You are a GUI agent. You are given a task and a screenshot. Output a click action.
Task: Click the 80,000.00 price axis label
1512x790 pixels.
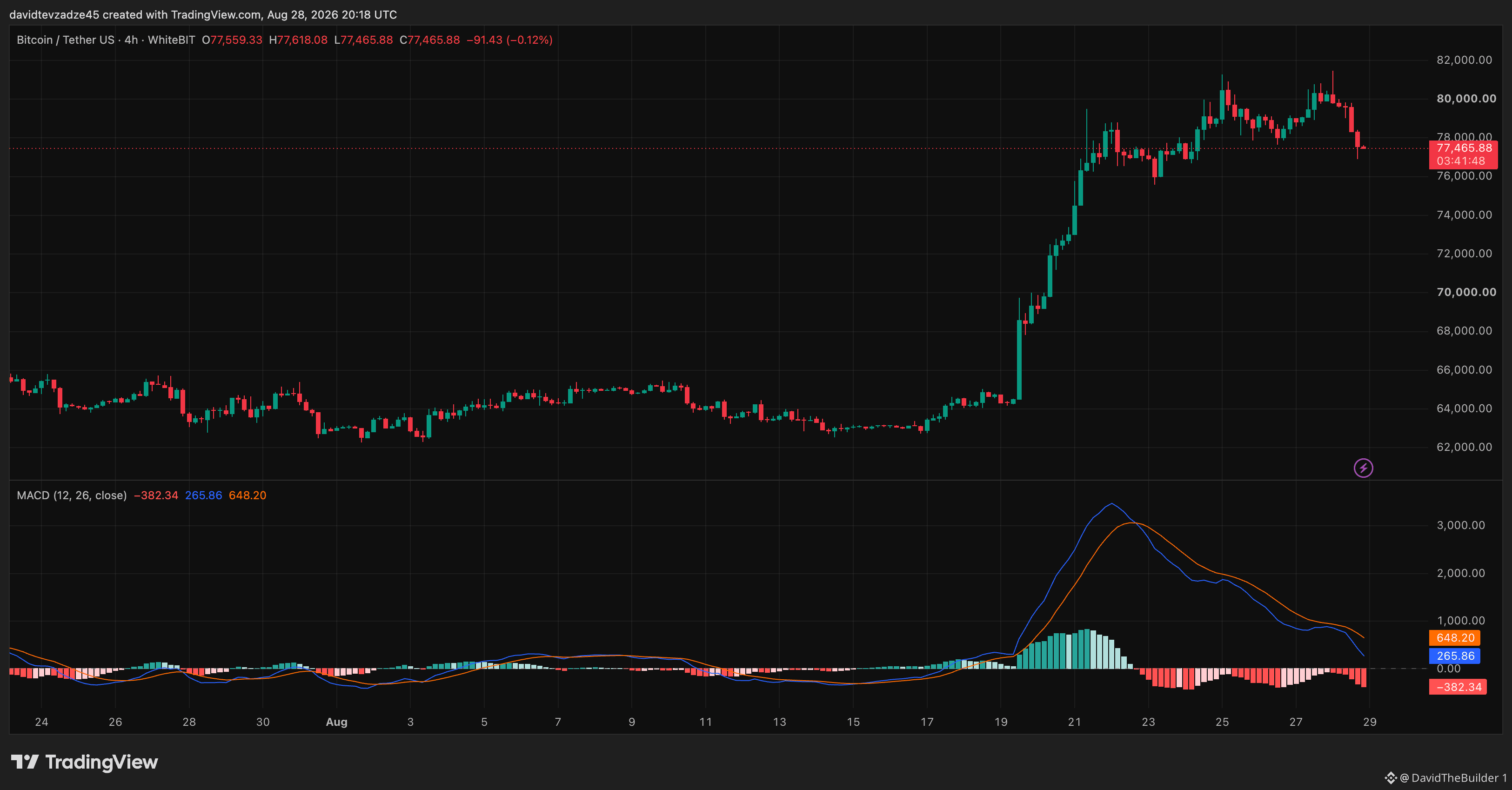(x=1466, y=99)
